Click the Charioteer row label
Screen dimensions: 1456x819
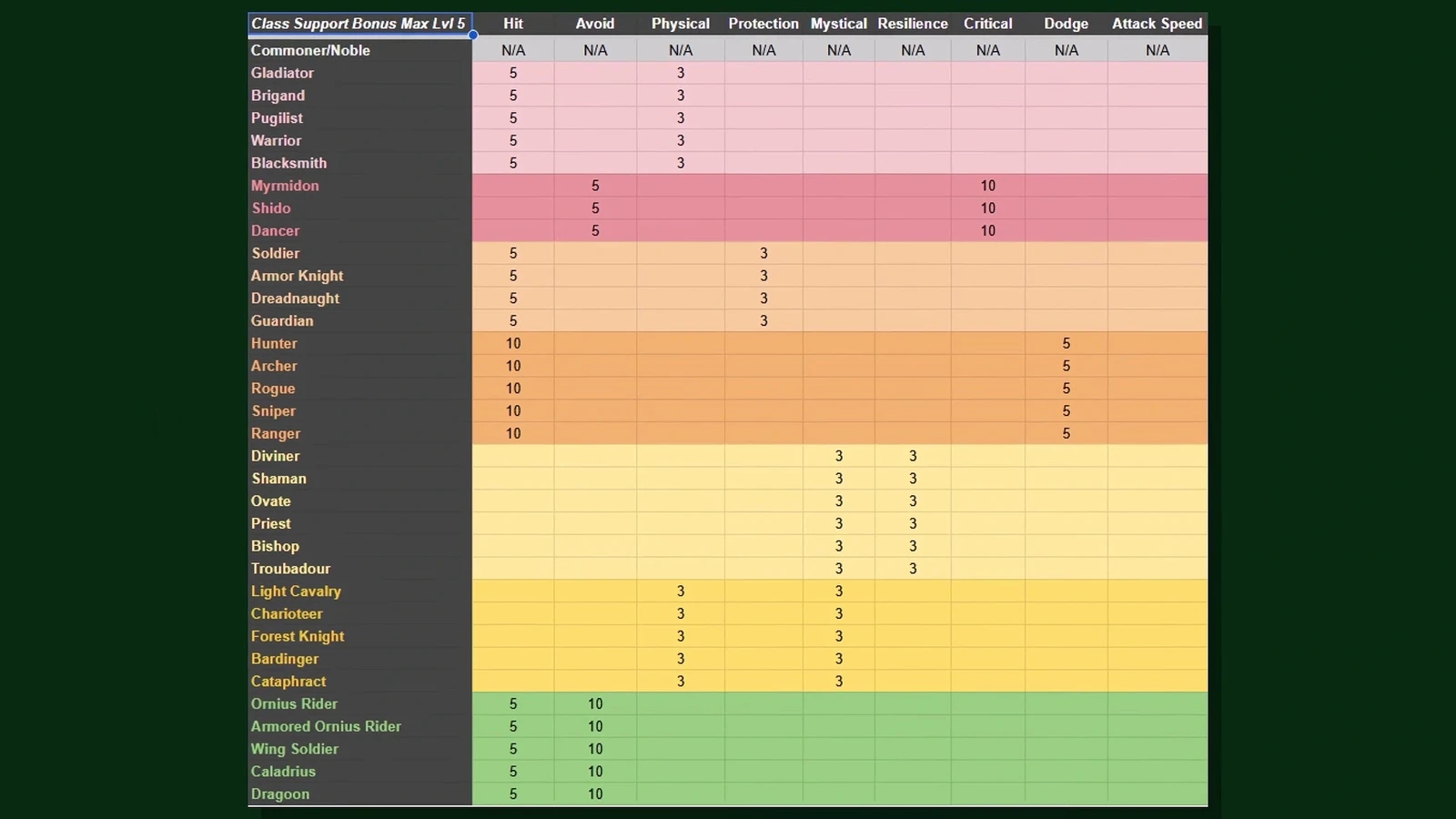coord(287,614)
